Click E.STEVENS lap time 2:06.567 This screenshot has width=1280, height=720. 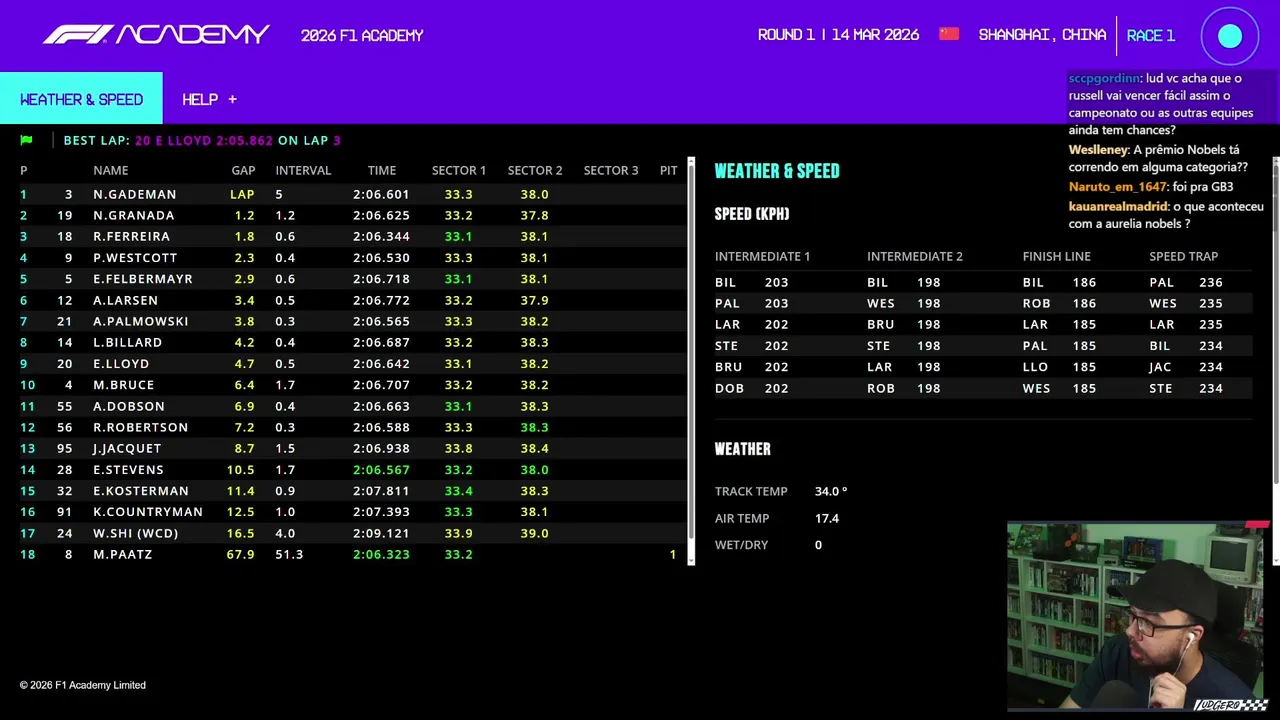pos(381,469)
